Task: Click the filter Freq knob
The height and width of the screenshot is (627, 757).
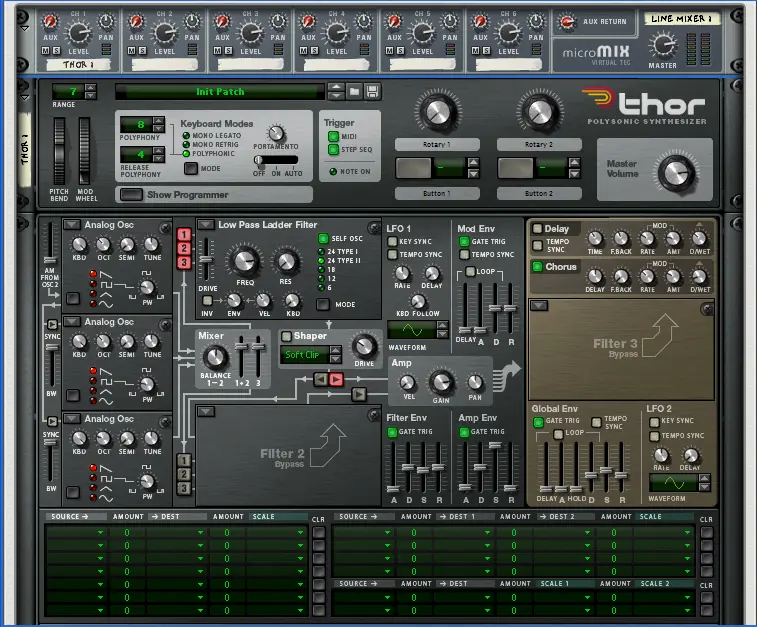Action: [244, 261]
